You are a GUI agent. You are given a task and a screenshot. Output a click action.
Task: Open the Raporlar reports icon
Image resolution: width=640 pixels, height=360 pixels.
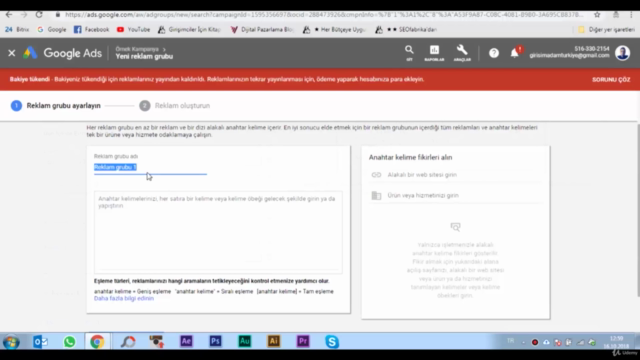coord(434,53)
